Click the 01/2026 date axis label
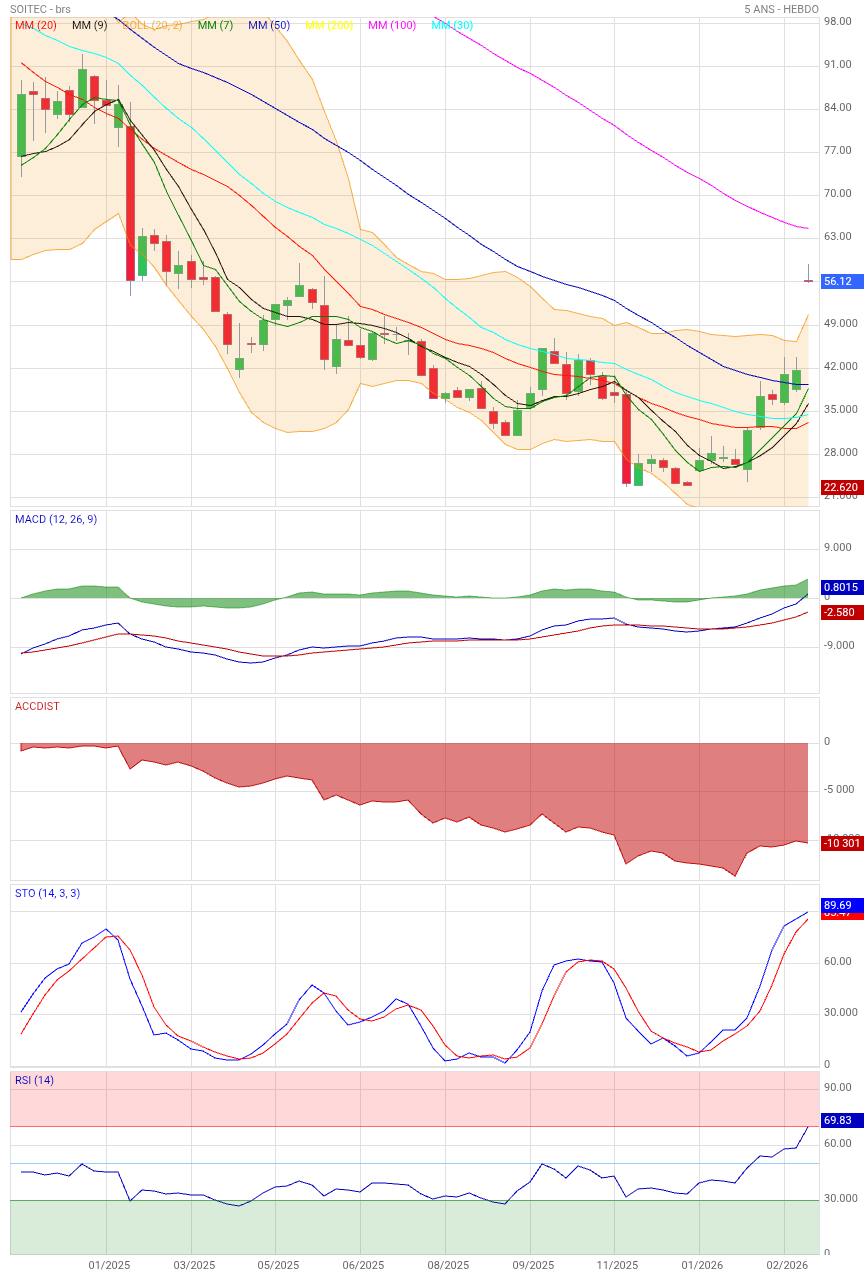The image size is (864, 1275). point(702,1265)
